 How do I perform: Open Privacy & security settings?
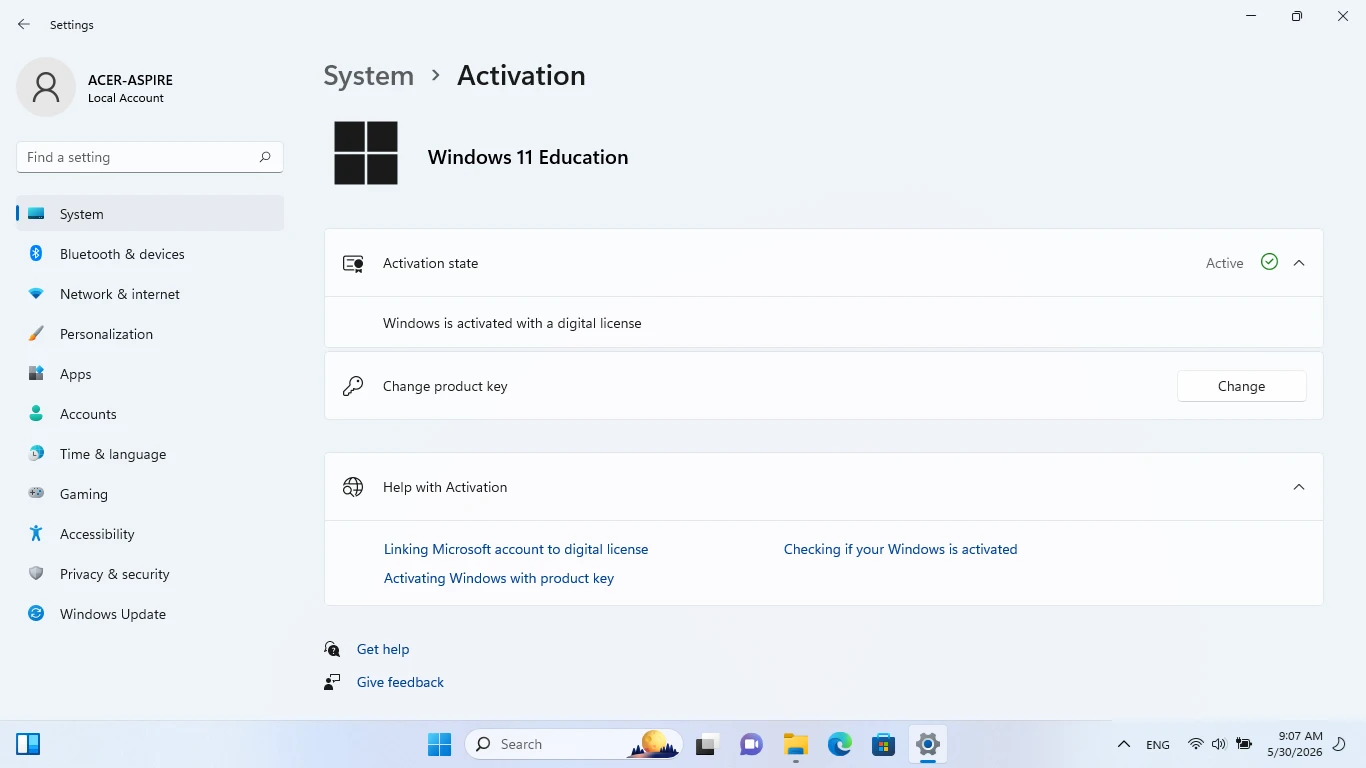pyautogui.click(x=150, y=574)
